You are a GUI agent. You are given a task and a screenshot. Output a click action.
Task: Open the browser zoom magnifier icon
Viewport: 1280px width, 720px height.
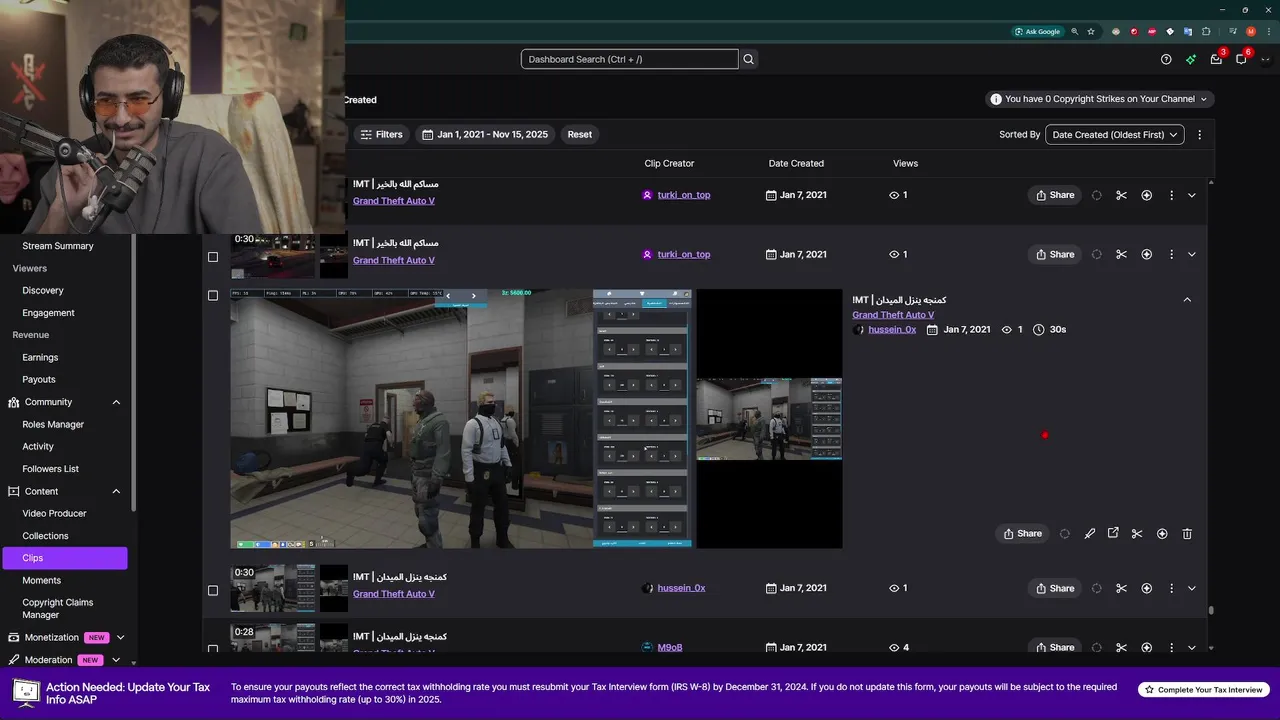pyautogui.click(x=1075, y=31)
